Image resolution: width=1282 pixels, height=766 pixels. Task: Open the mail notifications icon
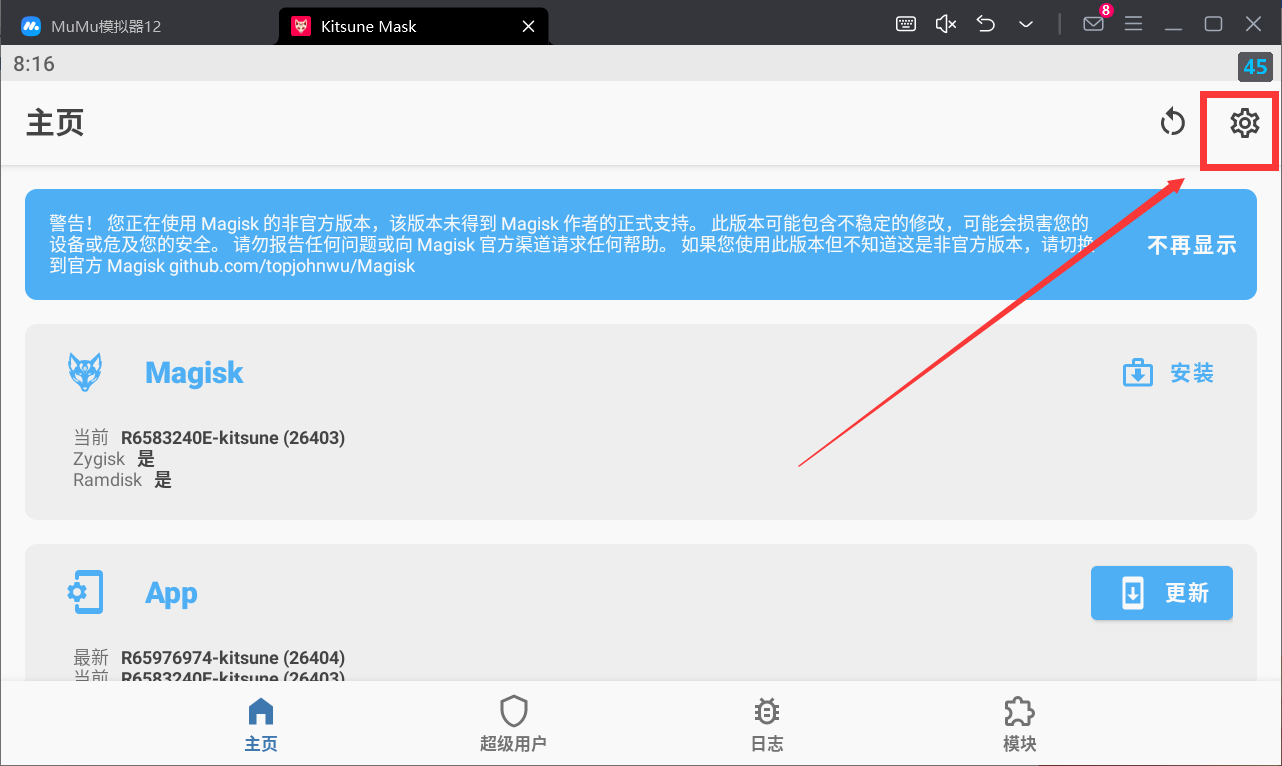pyautogui.click(x=1093, y=24)
